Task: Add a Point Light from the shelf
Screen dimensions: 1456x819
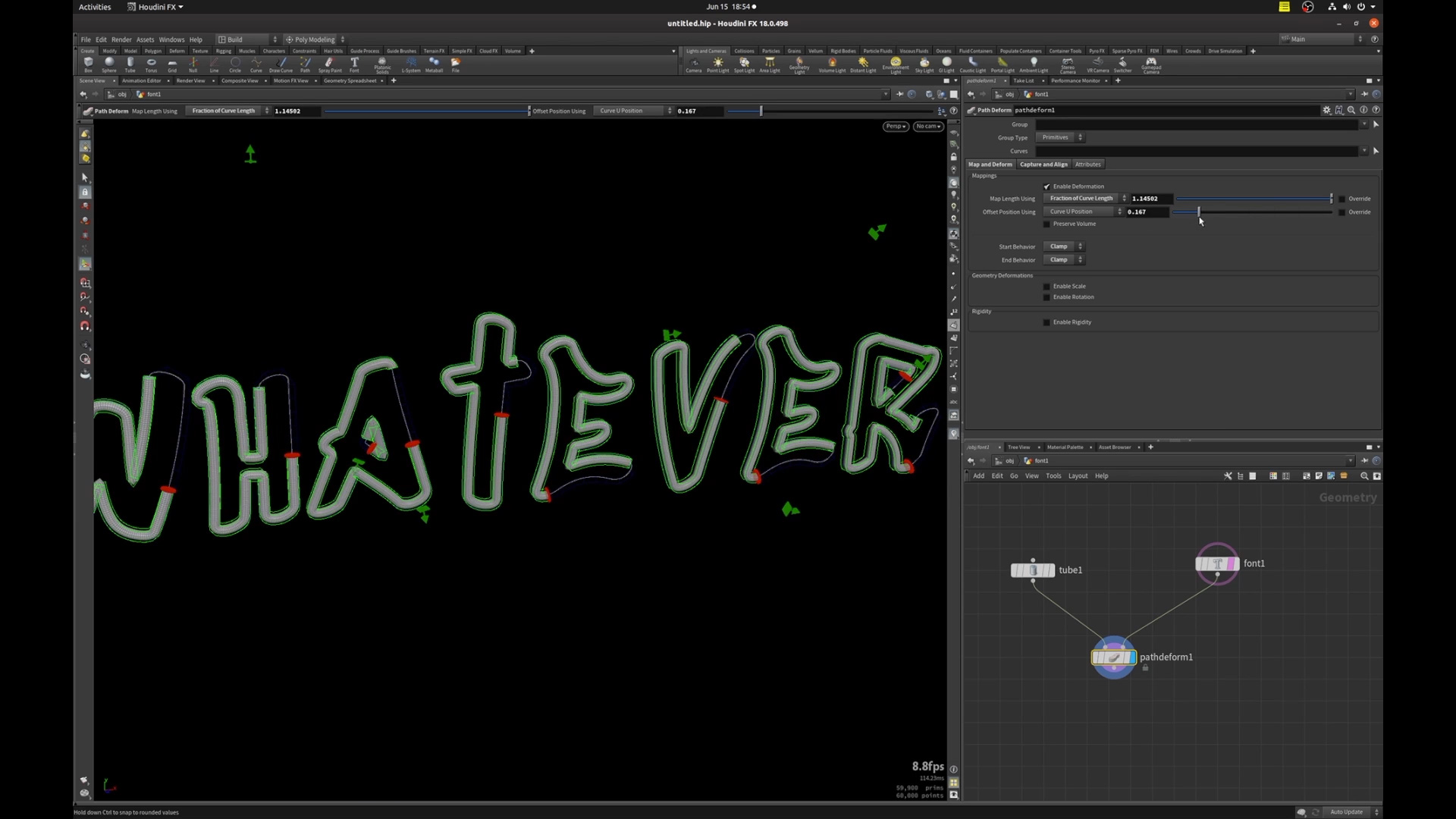Action: pos(717,64)
